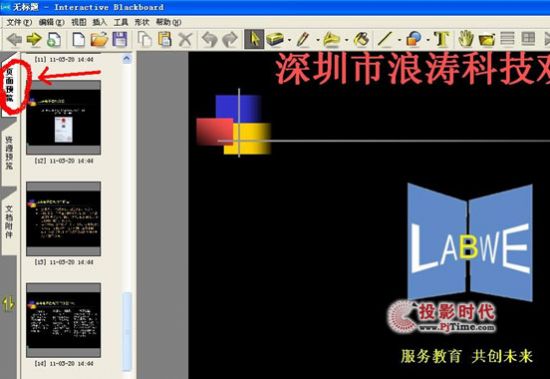Image resolution: width=550 pixels, height=379 pixels.
Task: Click the [12] 11-03-20 page label
Action: tap(64, 161)
